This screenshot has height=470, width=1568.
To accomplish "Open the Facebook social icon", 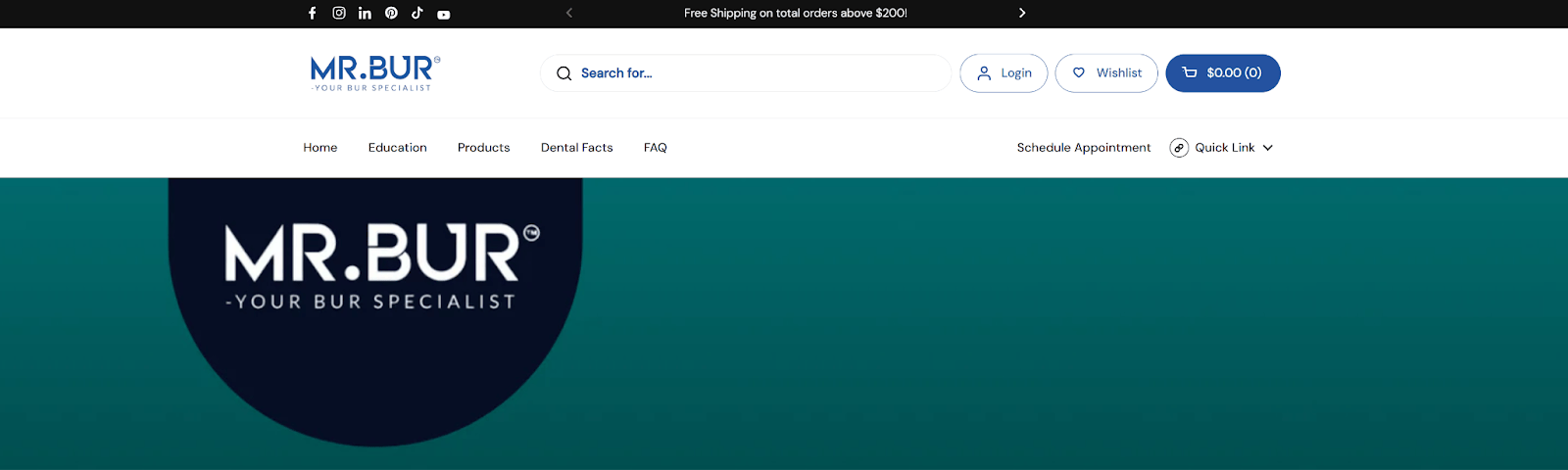I will 313,14.
